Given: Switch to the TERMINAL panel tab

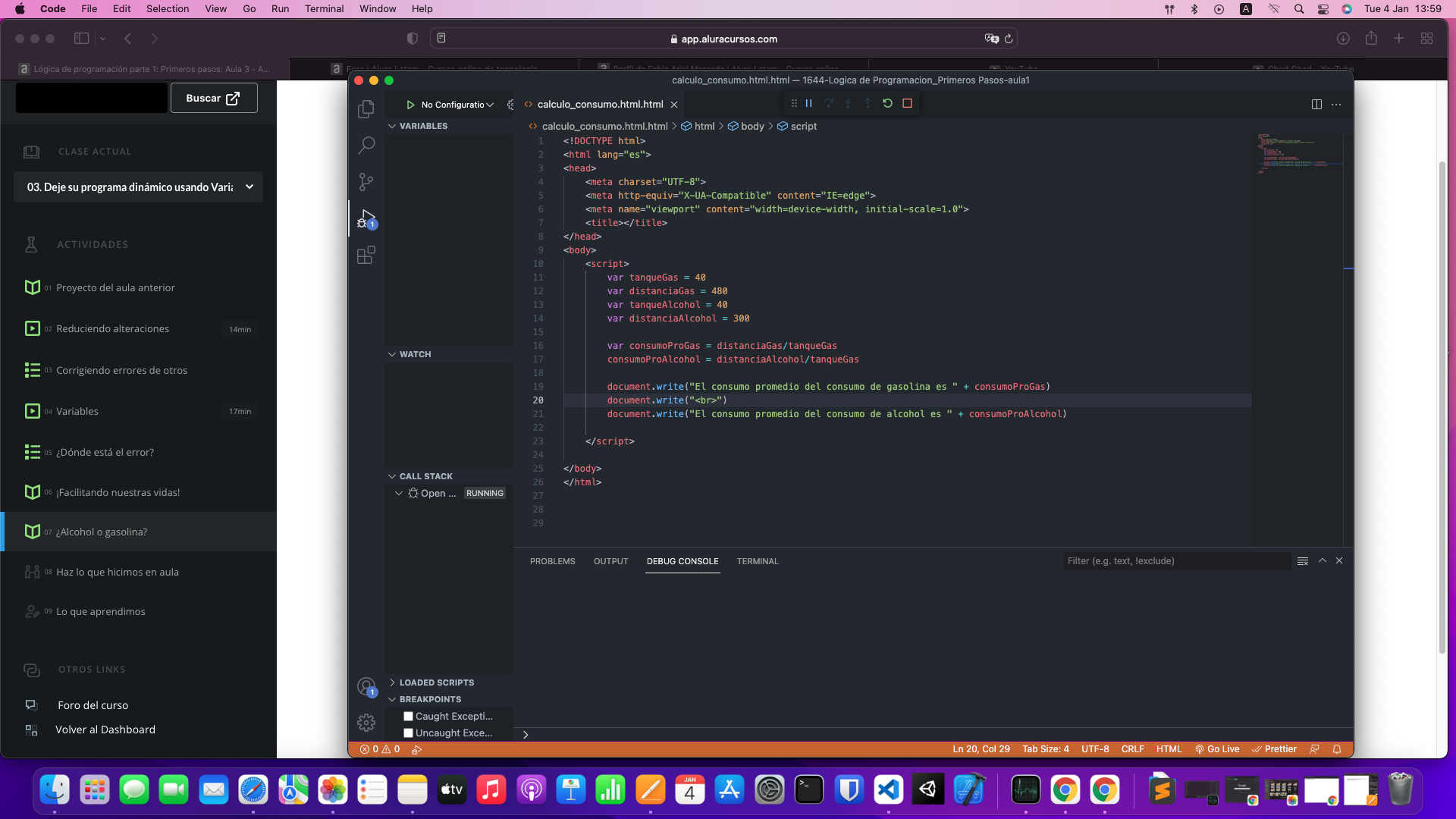Looking at the screenshot, I should coord(758,561).
